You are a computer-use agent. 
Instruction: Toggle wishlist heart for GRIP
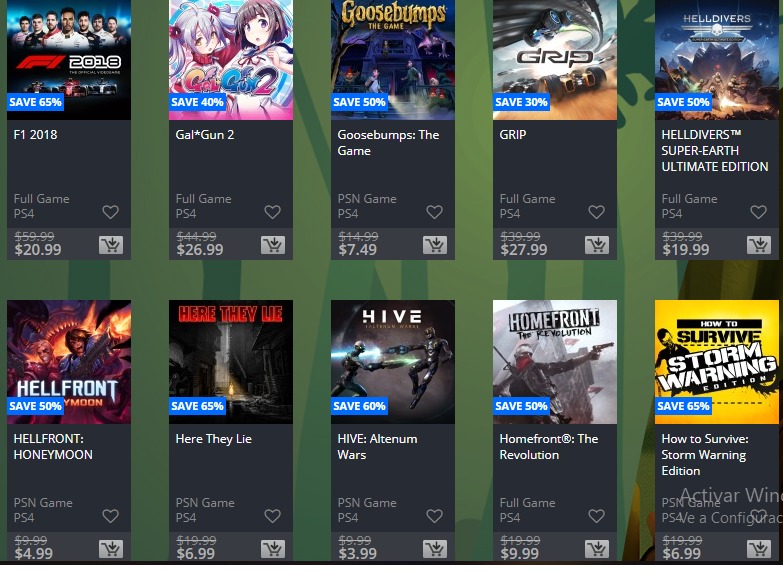point(596,212)
